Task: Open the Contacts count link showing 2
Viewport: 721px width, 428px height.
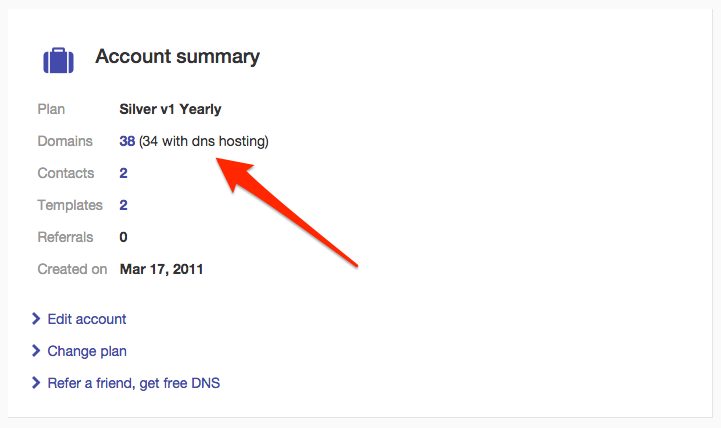Action: click(x=123, y=173)
